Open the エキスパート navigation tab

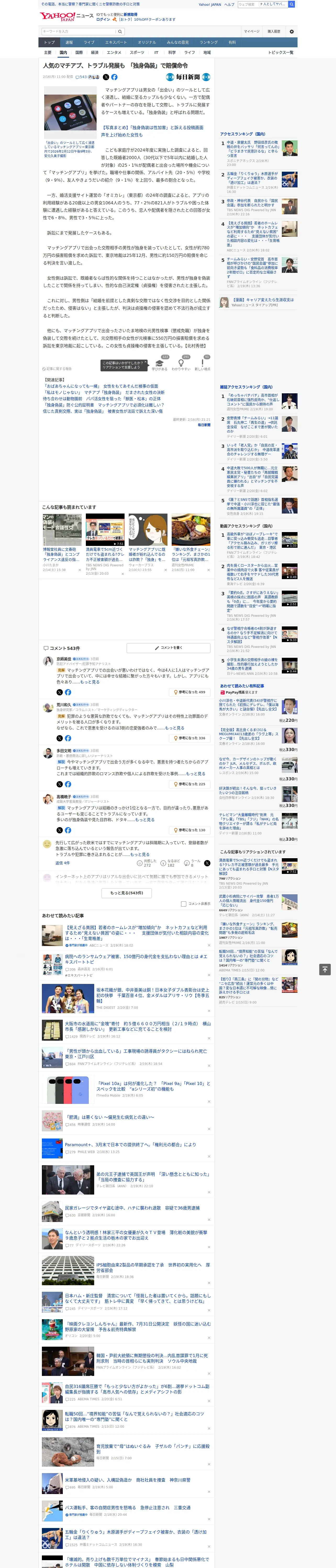pyautogui.click(x=116, y=42)
